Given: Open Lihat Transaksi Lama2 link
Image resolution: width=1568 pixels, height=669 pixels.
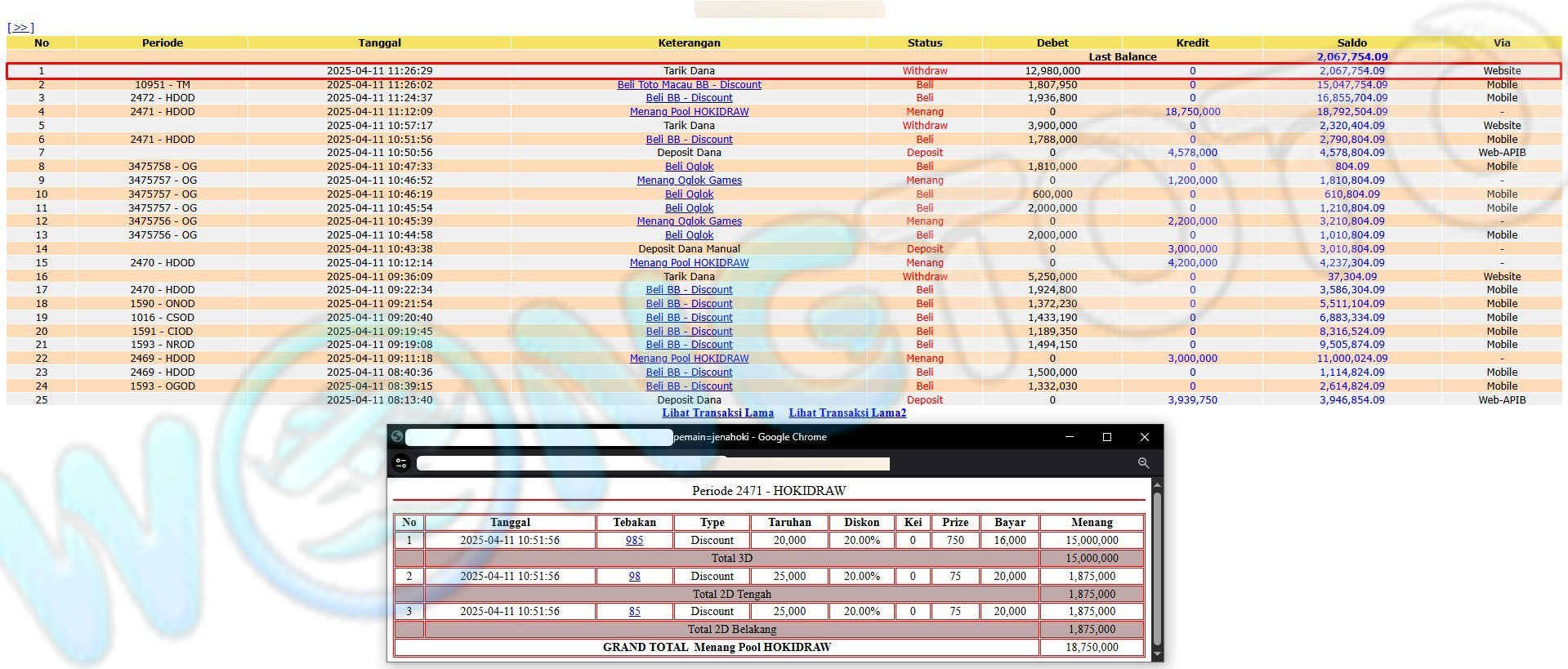Looking at the screenshot, I should click(847, 413).
